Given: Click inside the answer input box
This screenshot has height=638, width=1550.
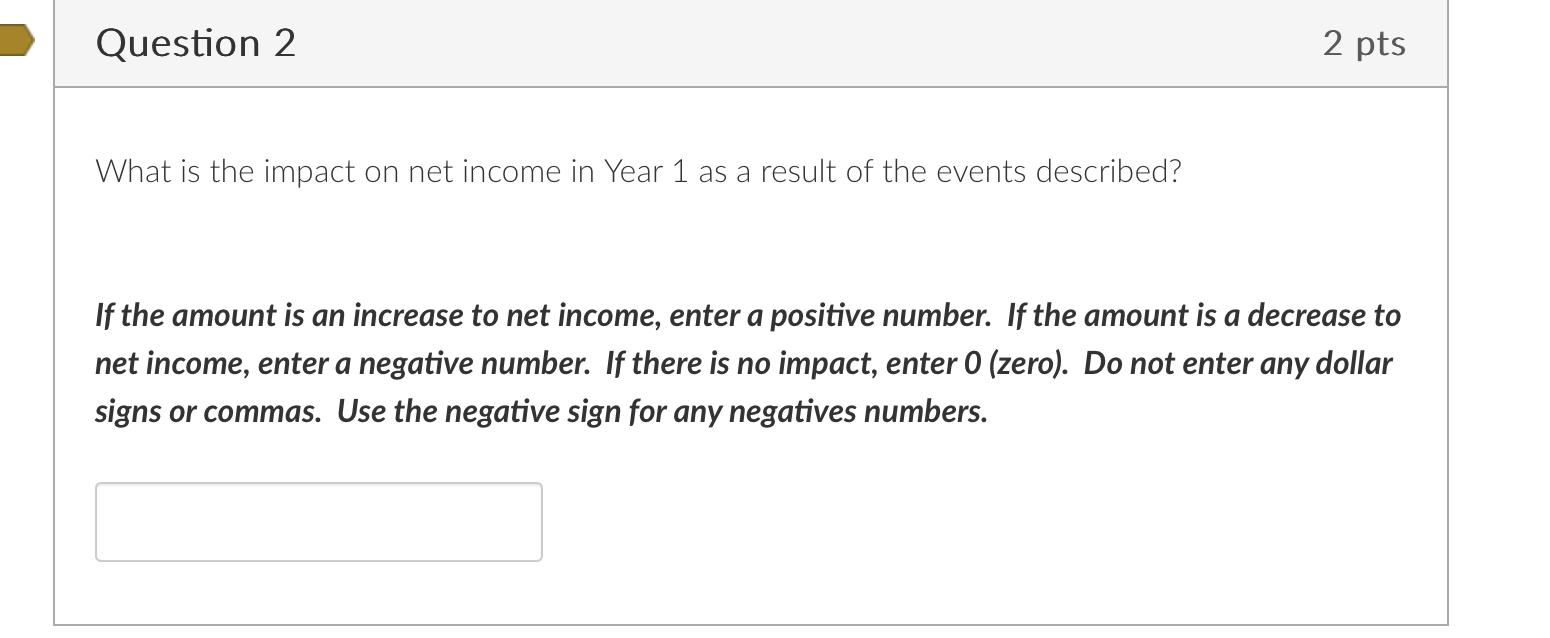Looking at the screenshot, I should click(317, 521).
